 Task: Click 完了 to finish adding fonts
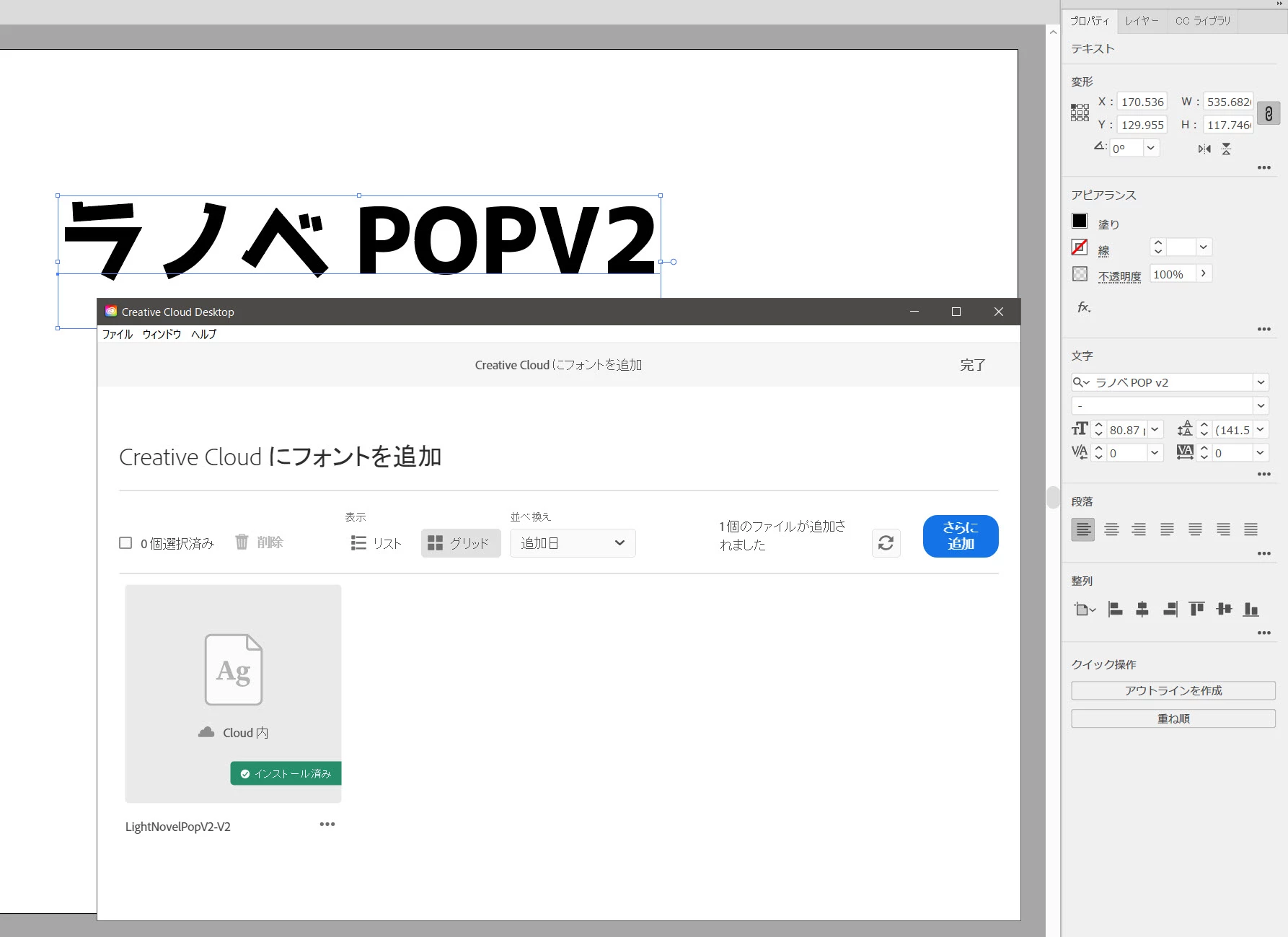click(x=972, y=365)
